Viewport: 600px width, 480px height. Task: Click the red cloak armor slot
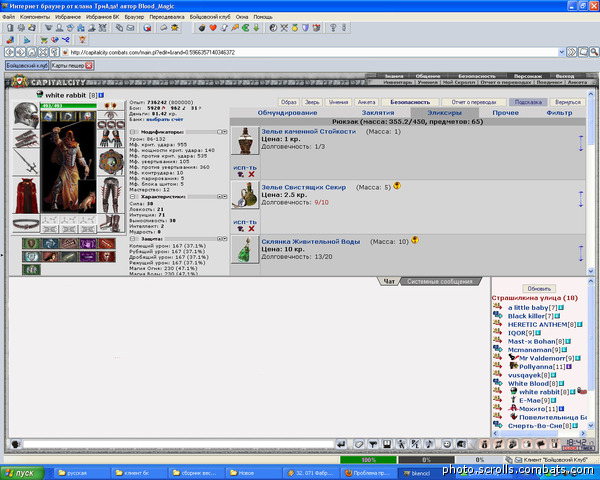[26, 196]
